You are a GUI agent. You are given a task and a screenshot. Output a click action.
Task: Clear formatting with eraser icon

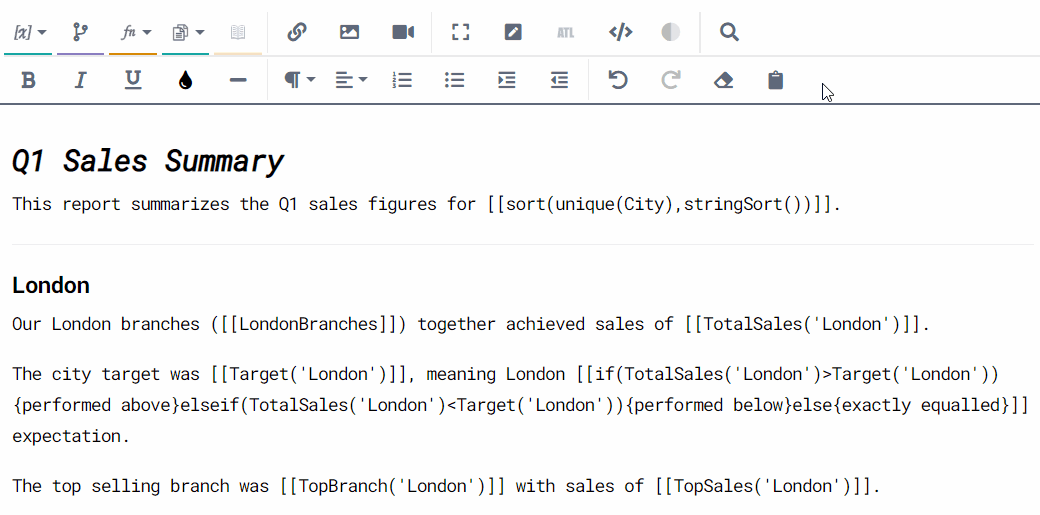(723, 80)
